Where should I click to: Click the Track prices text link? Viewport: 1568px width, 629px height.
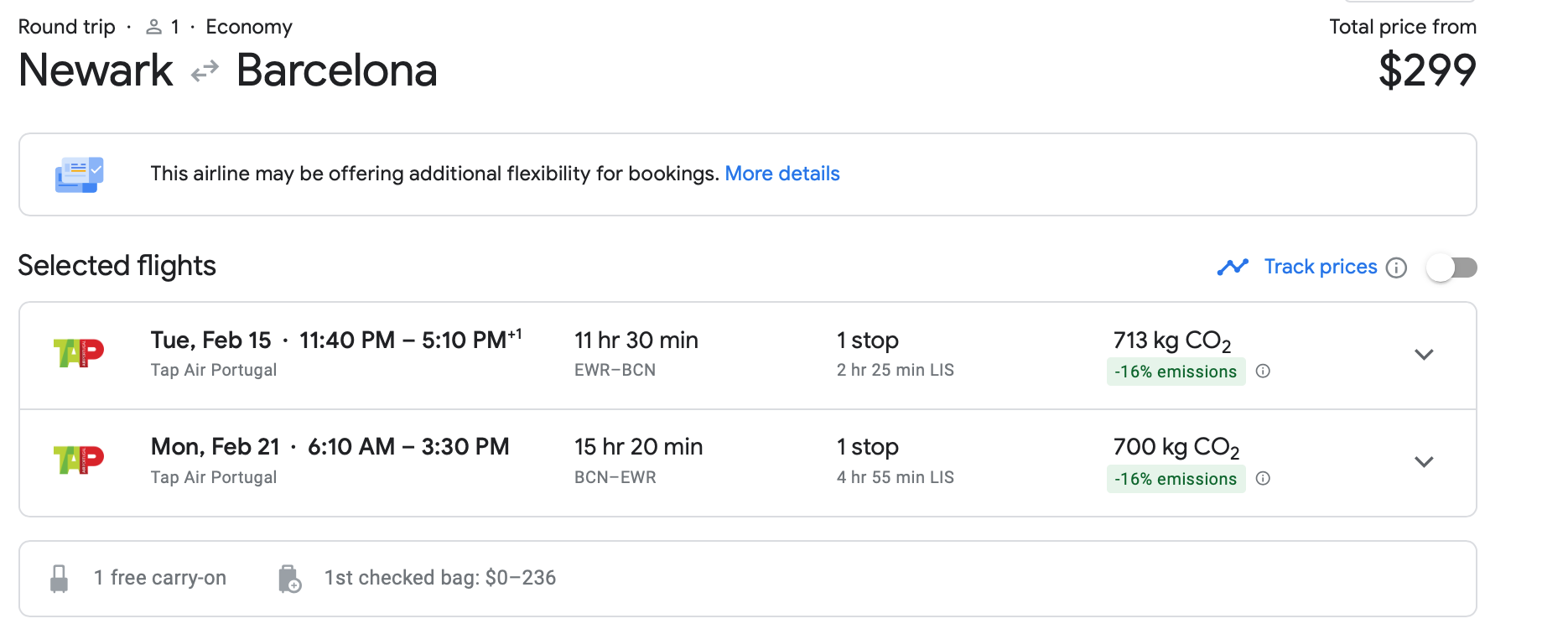coord(1321,267)
